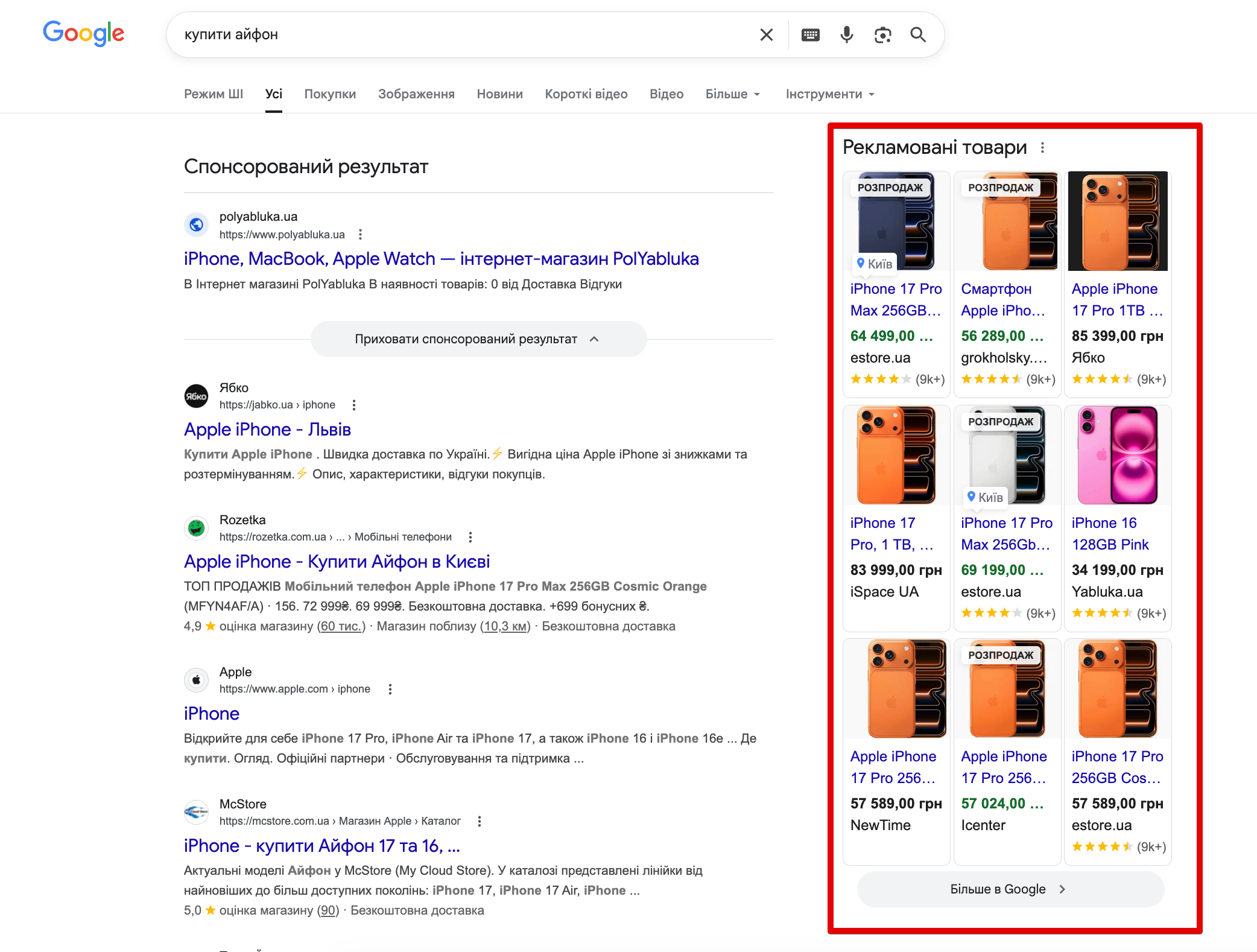
Task: Collapse with Приховати спонсорований результат button
Action: click(478, 339)
